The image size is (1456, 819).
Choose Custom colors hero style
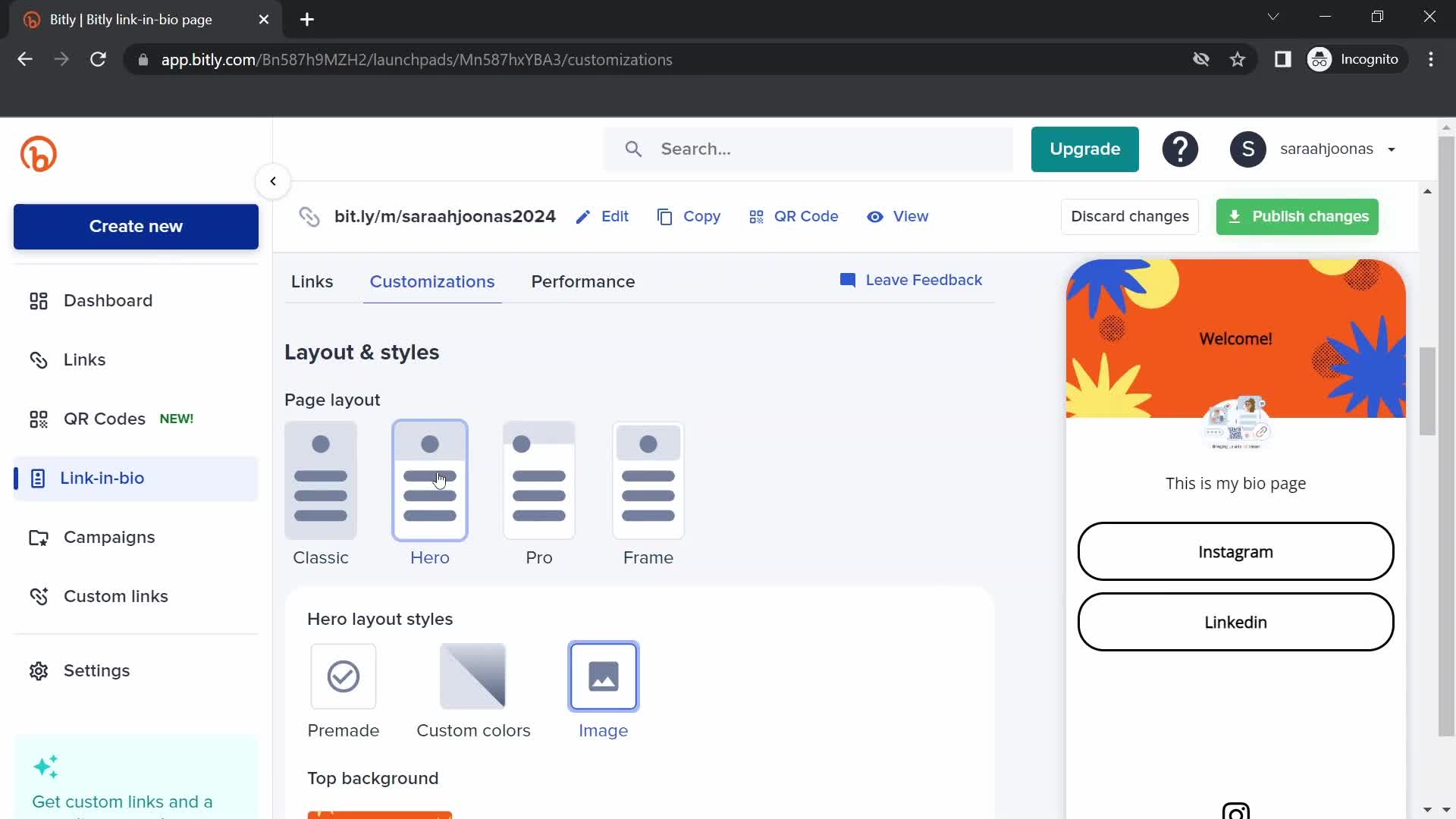point(472,676)
